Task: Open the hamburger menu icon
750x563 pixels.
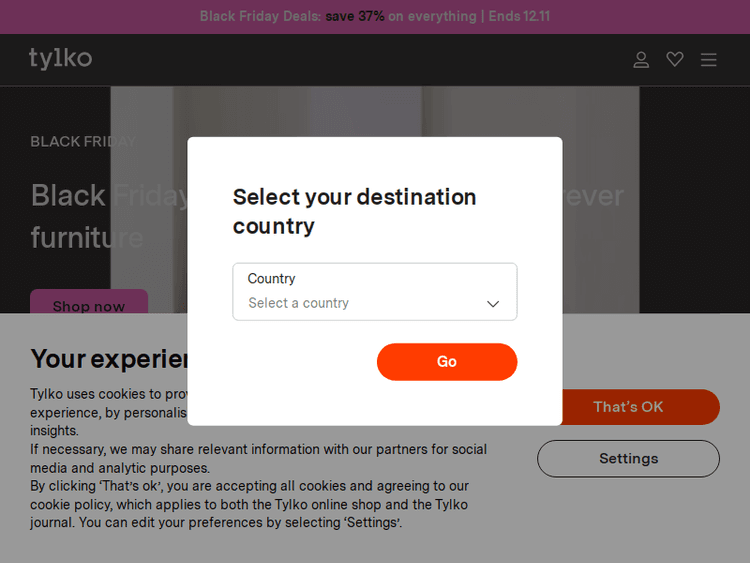Action: click(x=709, y=60)
